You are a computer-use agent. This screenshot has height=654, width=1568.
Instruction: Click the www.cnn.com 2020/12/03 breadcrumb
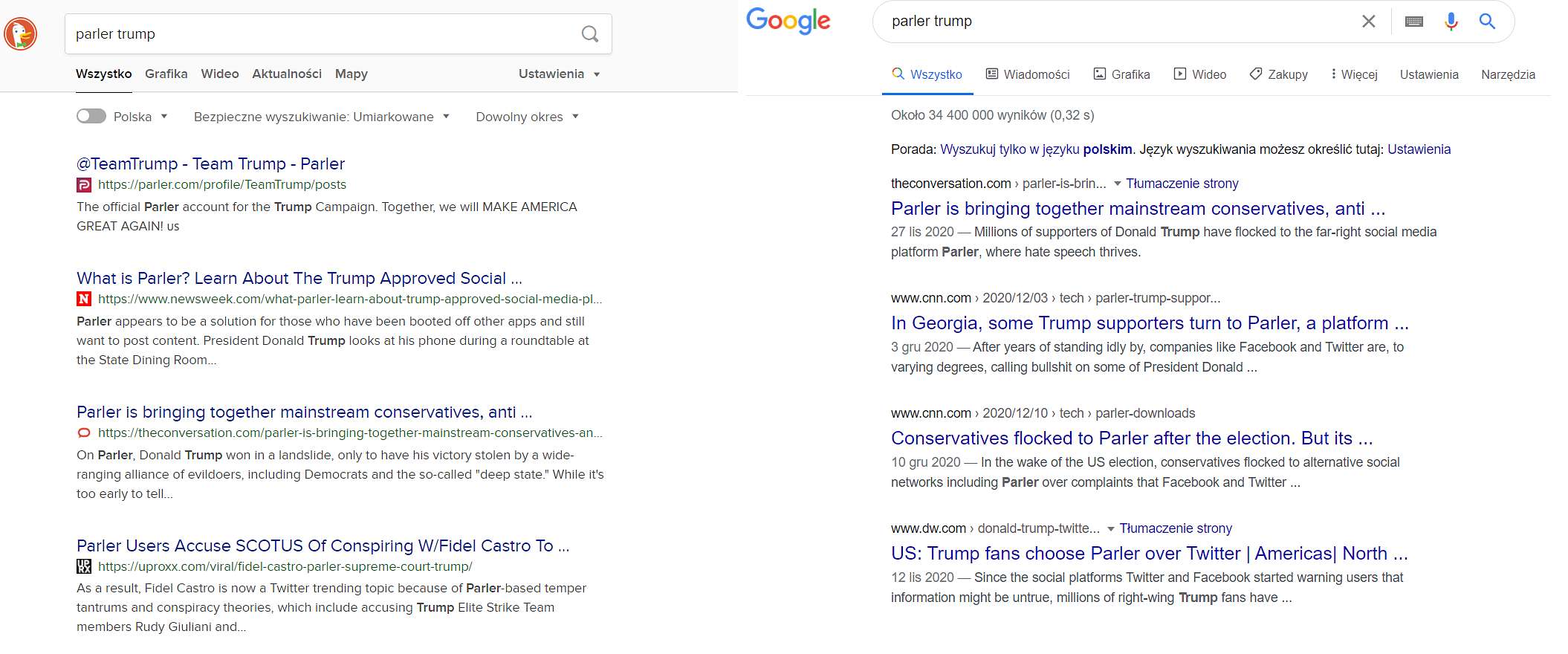tap(1055, 298)
